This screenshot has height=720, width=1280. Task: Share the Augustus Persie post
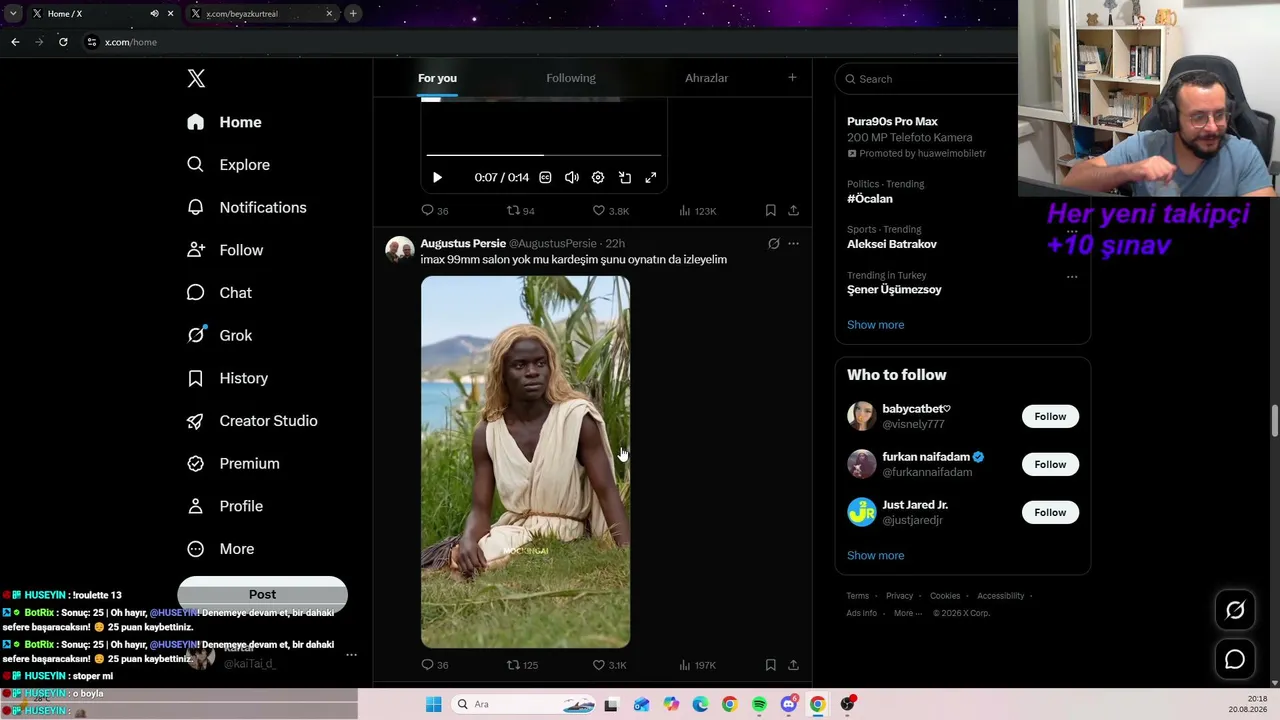[793, 665]
